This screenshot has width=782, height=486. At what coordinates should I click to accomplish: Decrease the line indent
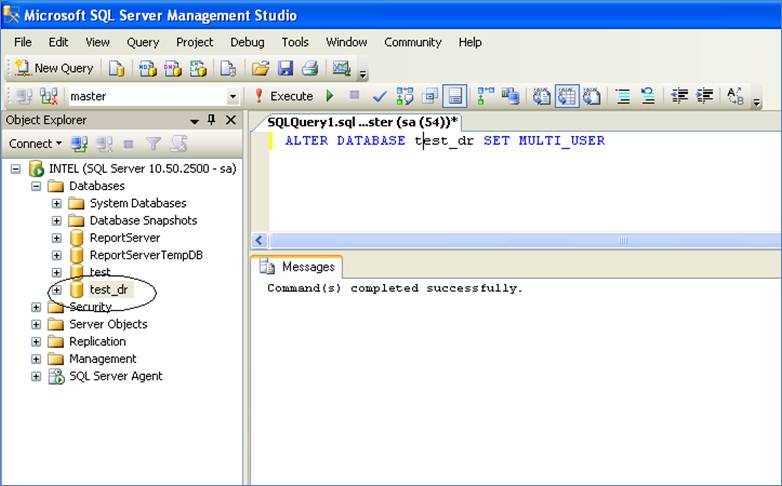pyautogui.click(x=679, y=96)
